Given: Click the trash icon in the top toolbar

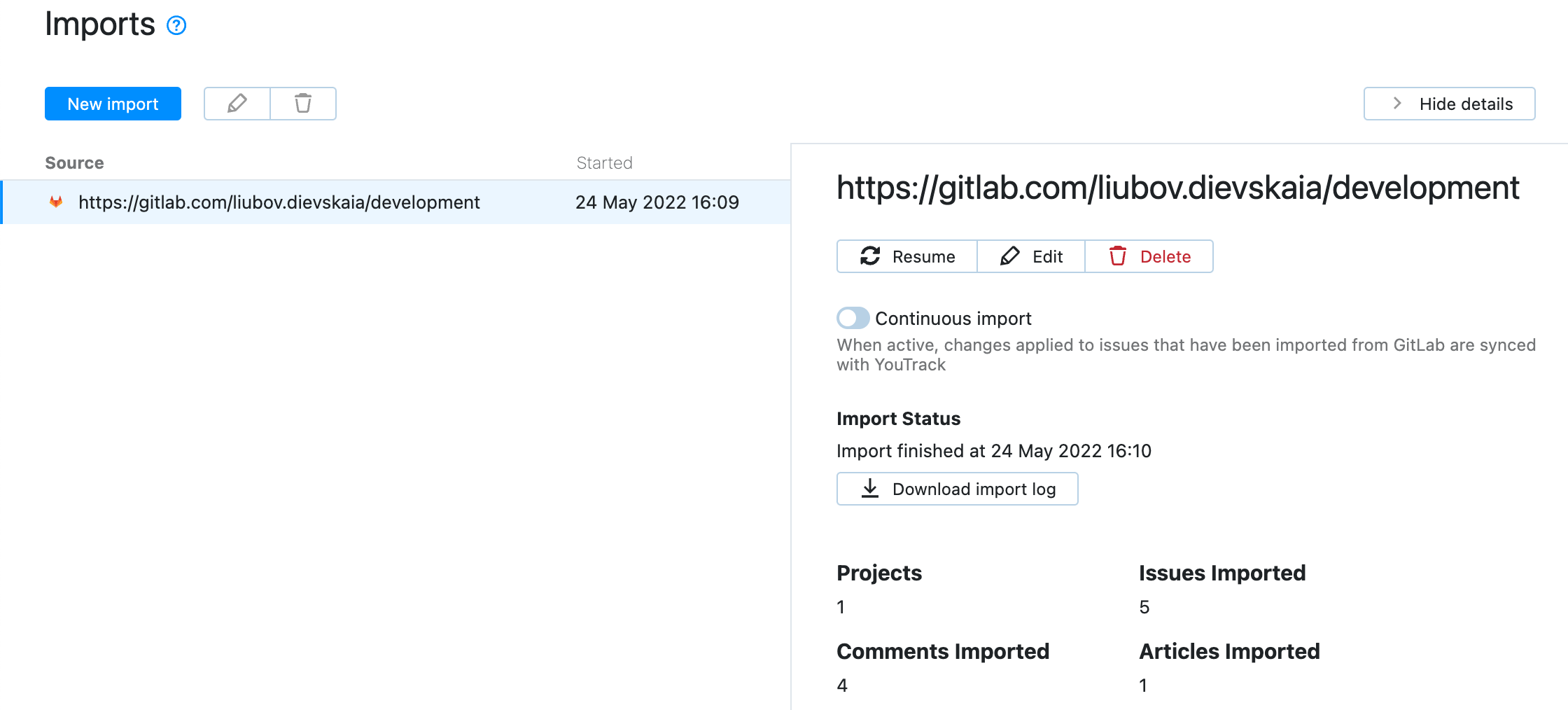Looking at the screenshot, I should (x=303, y=103).
